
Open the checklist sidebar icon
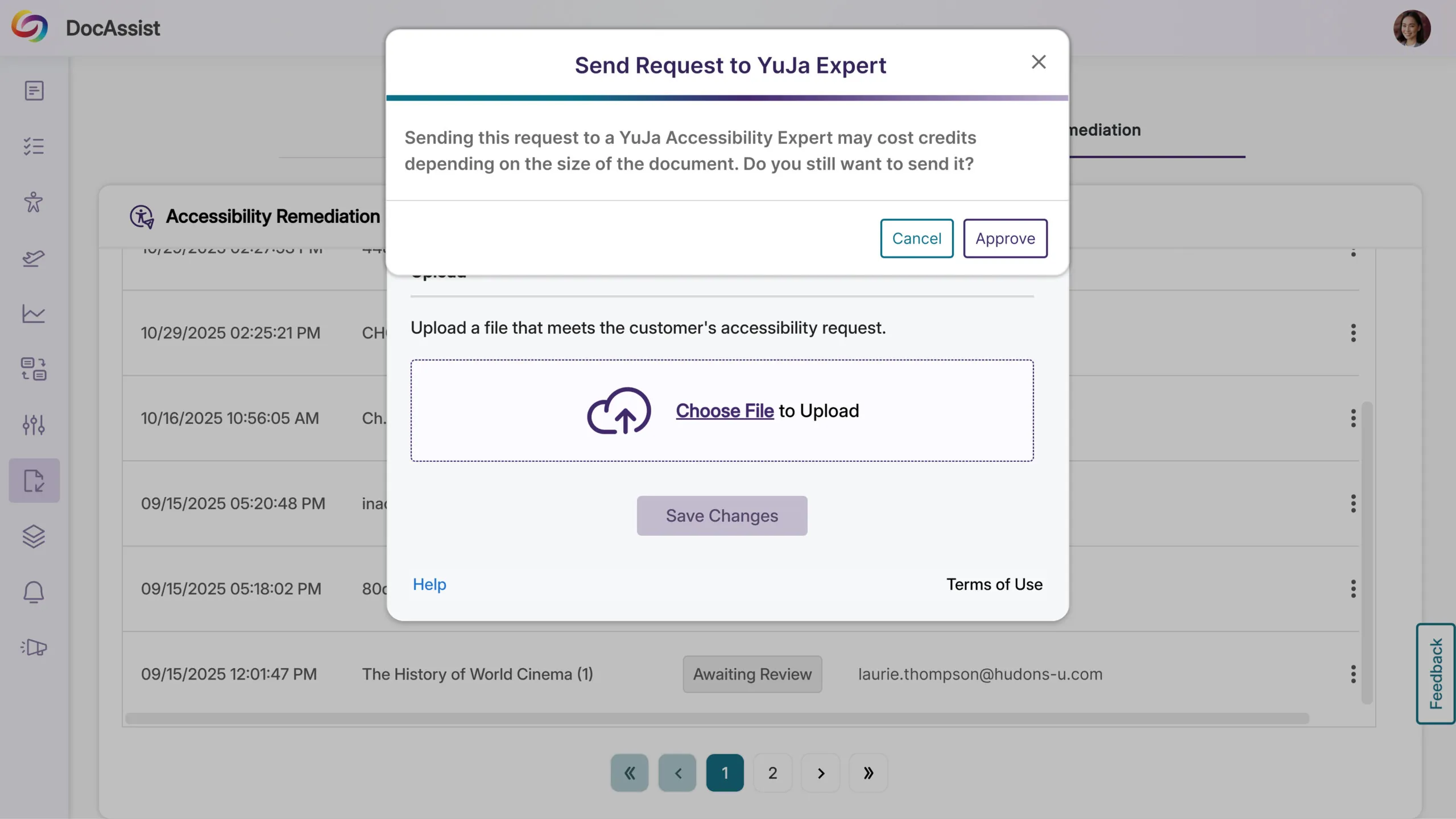[x=34, y=146]
